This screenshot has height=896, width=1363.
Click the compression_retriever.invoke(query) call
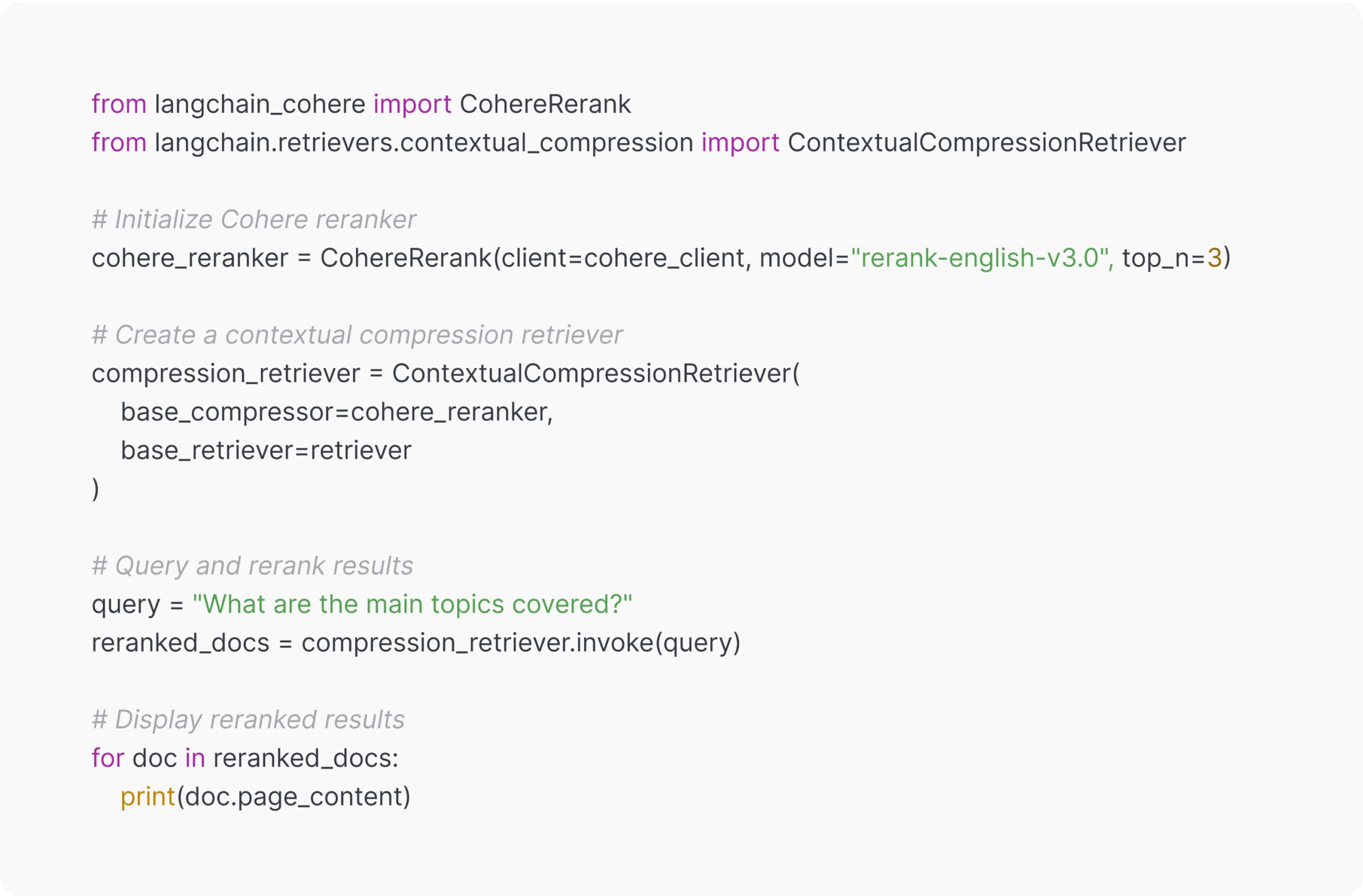[x=521, y=643]
